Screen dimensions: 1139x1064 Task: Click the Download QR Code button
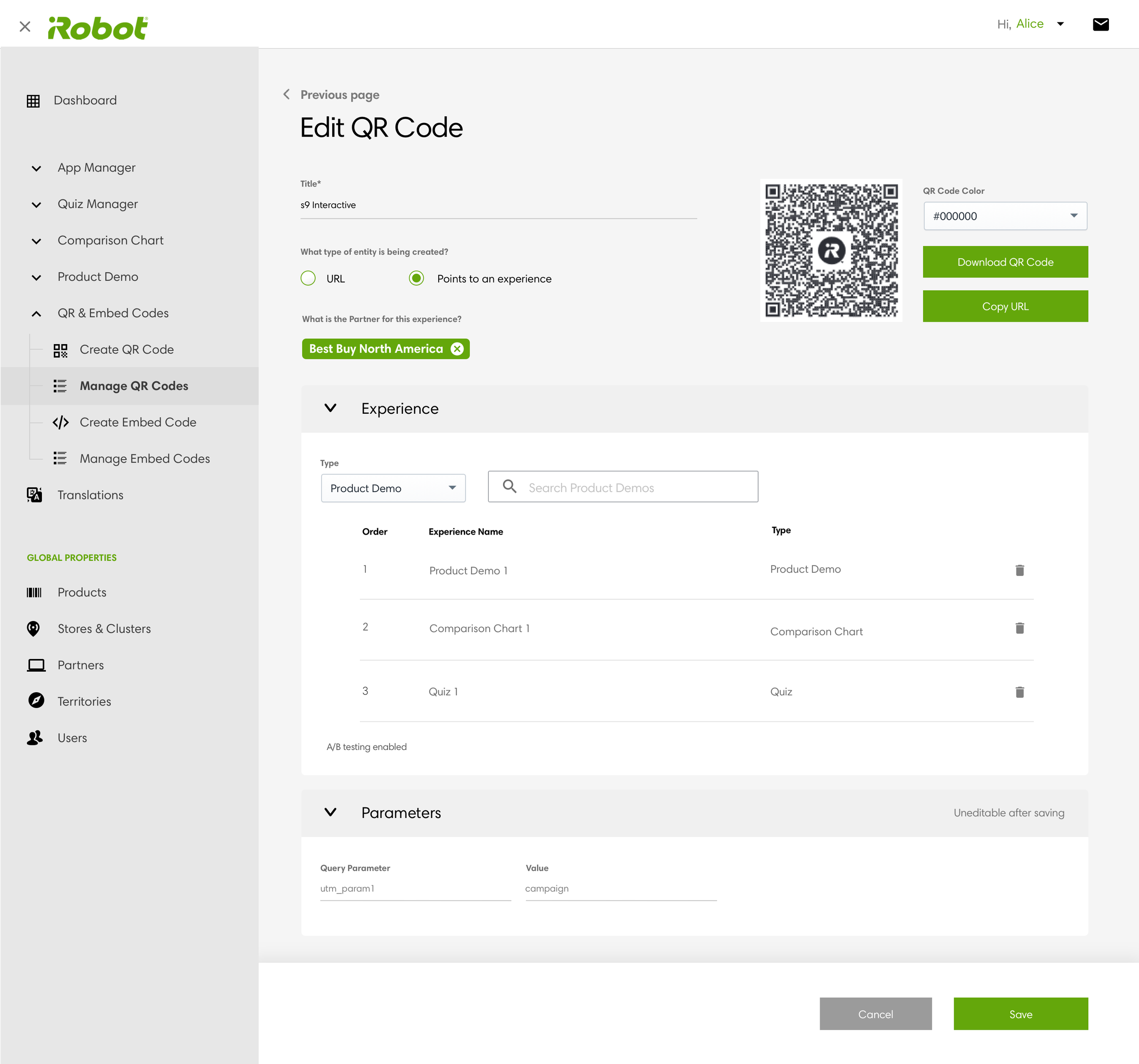click(x=1004, y=262)
